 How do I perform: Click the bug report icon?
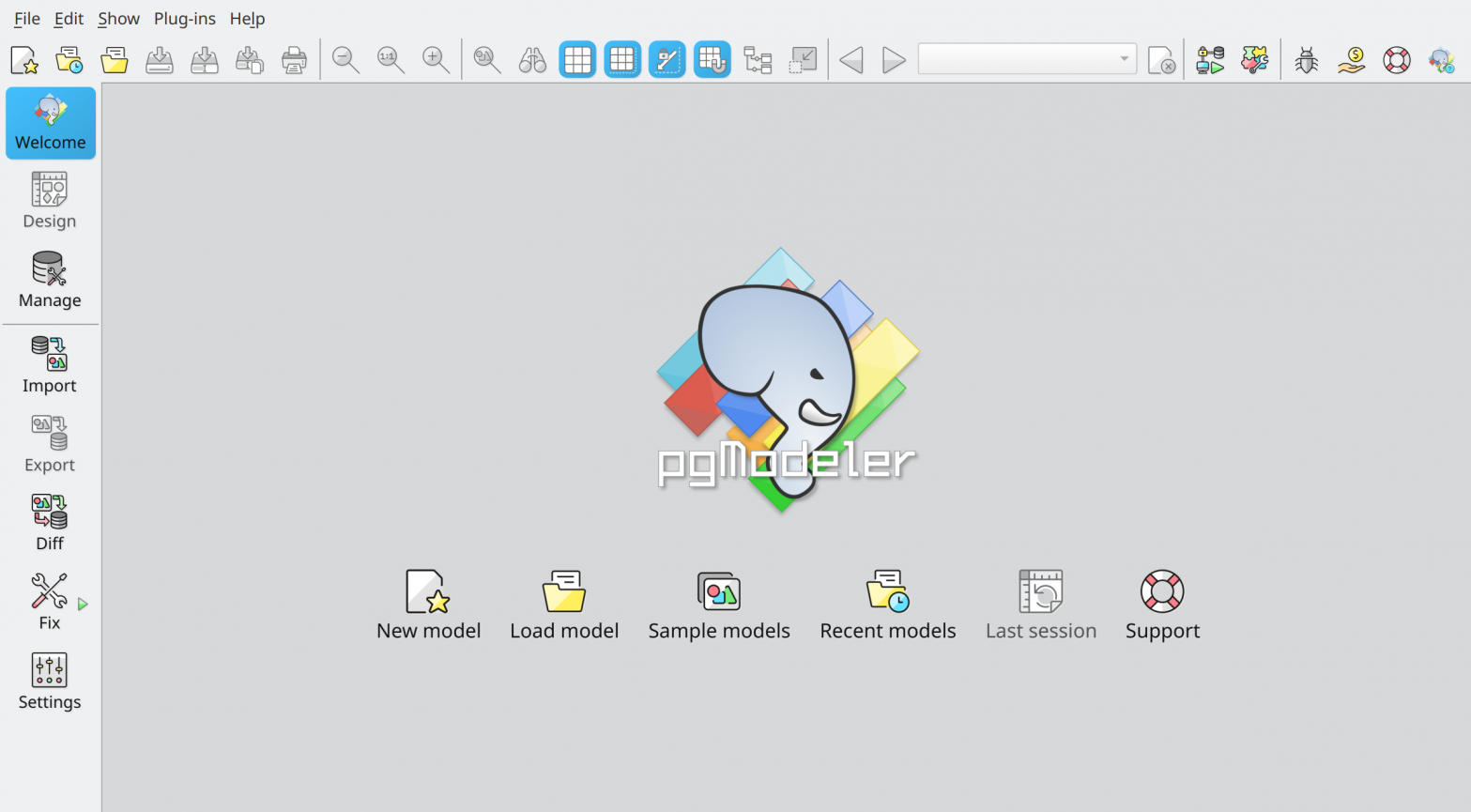tap(1307, 60)
